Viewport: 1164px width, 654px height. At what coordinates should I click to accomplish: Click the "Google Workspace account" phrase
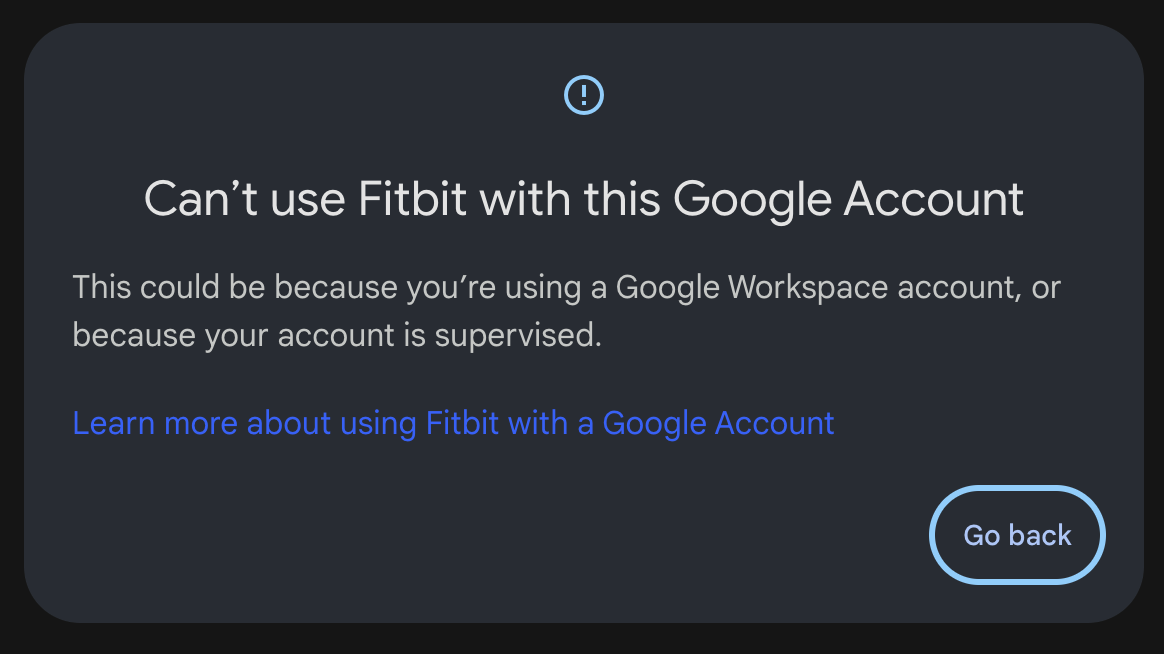pos(815,288)
